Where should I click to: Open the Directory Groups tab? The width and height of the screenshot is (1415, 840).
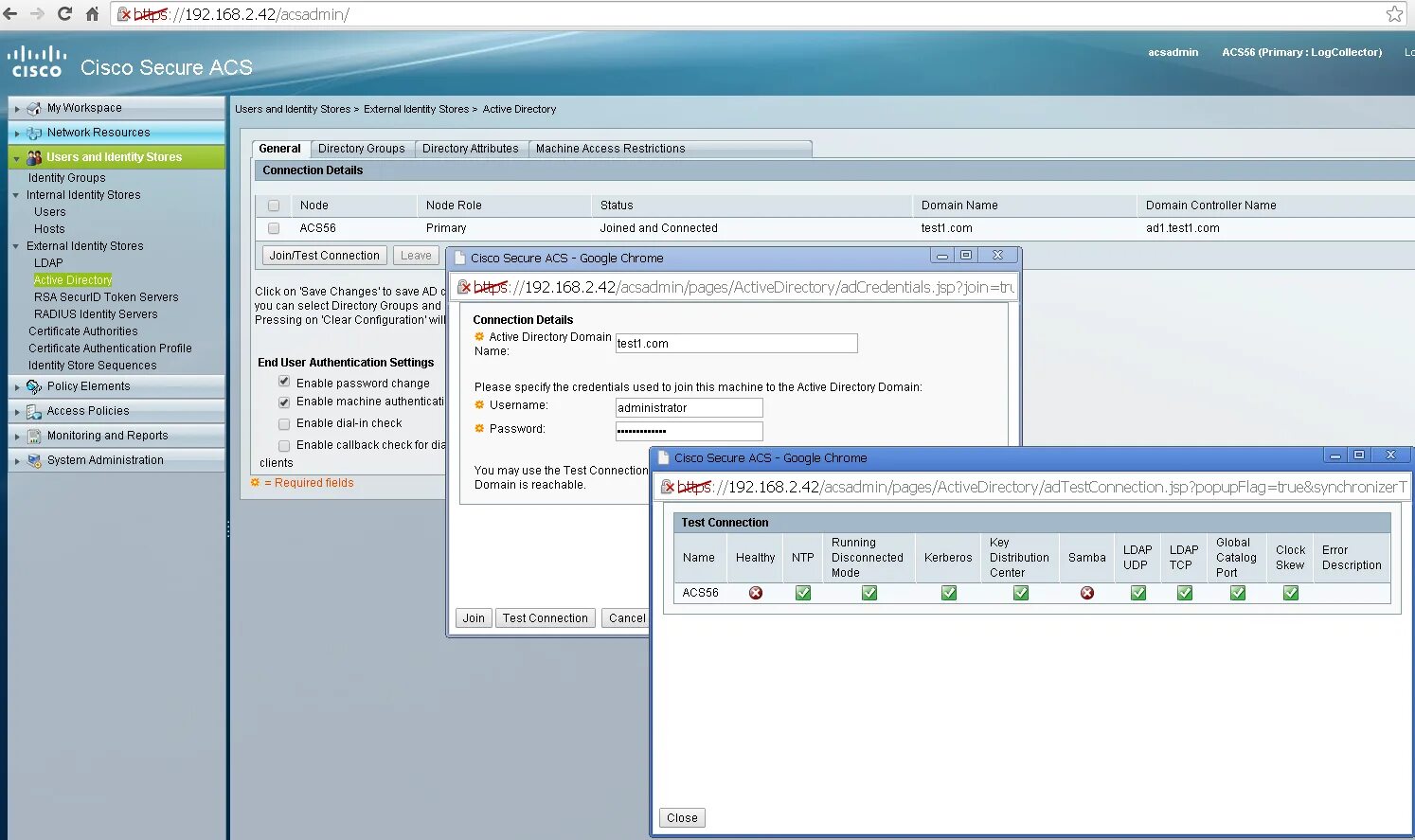(362, 149)
